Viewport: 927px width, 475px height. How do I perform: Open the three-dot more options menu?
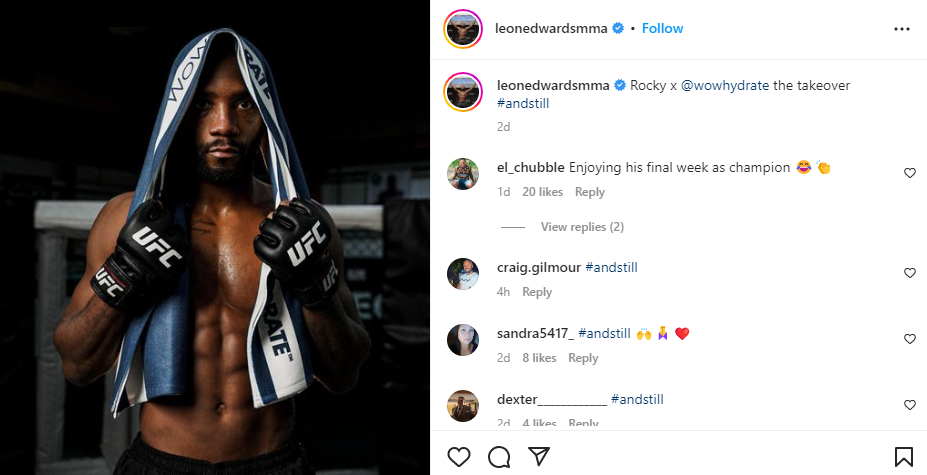[902, 29]
